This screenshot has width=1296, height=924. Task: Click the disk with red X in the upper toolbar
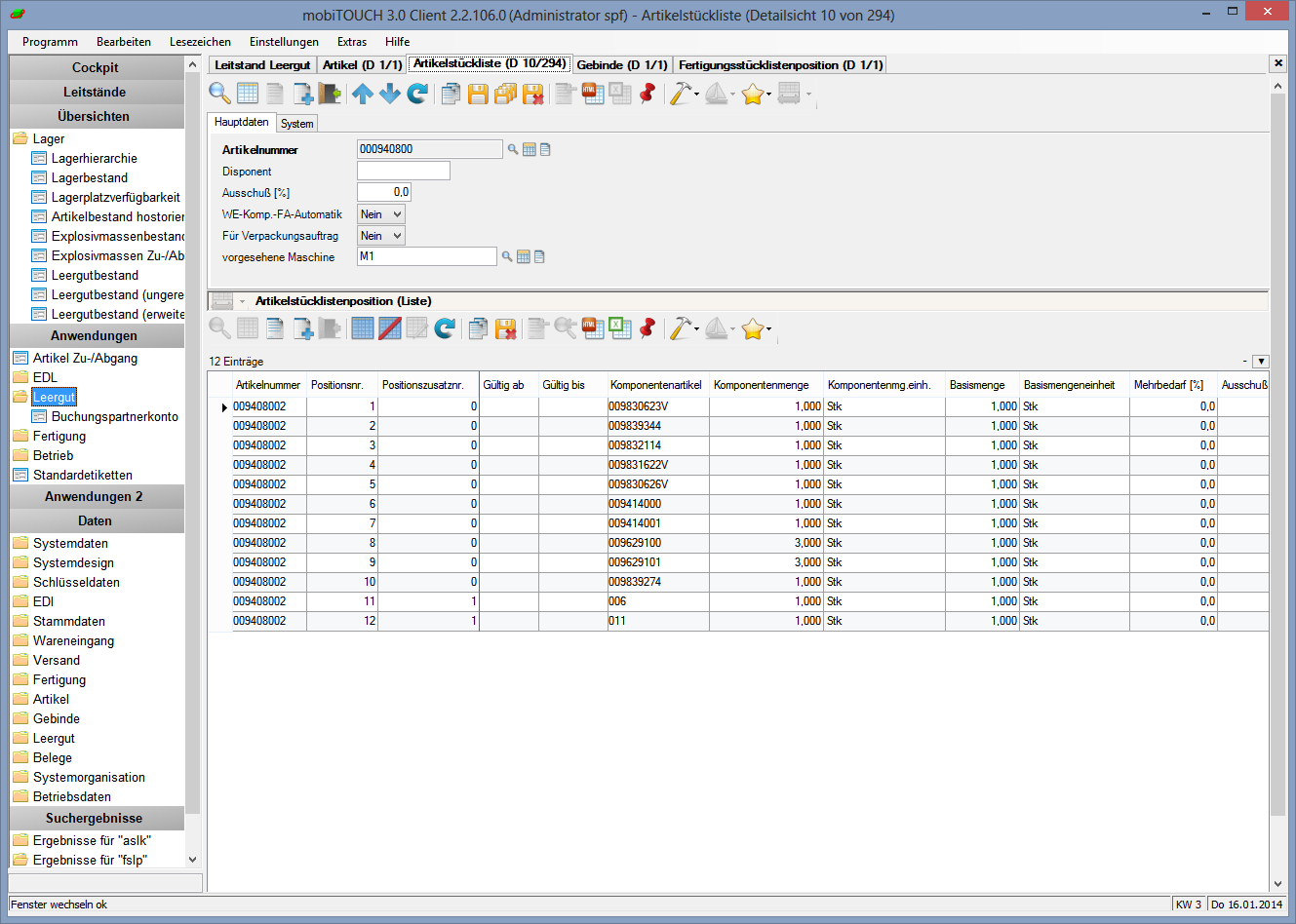[532, 94]
